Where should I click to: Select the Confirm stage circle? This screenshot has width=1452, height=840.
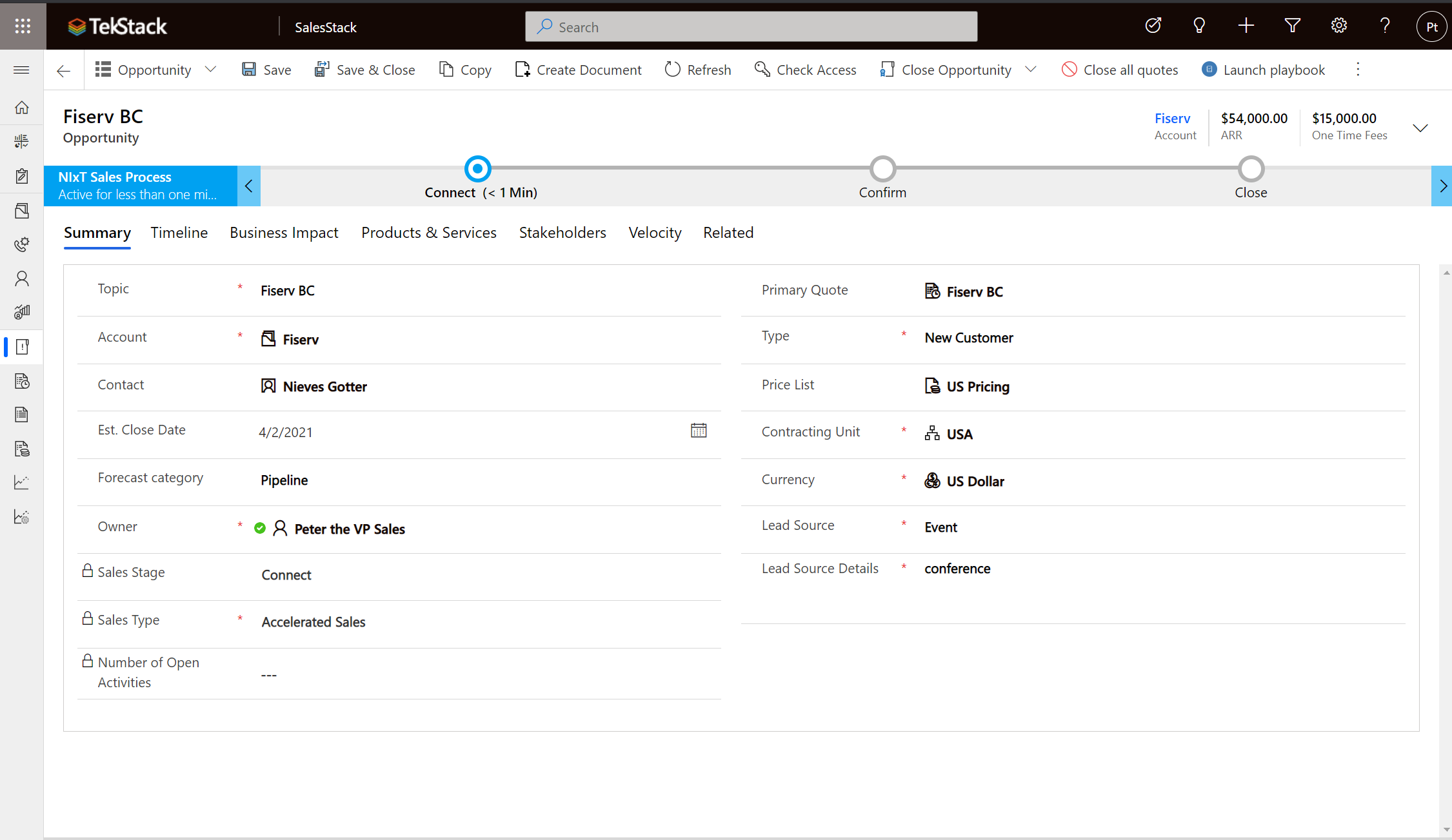(882, 169)
